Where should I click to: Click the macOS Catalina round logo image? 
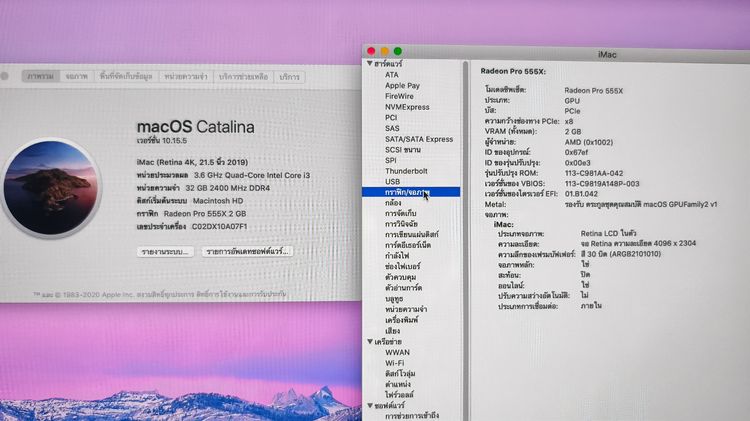point(51,188)
